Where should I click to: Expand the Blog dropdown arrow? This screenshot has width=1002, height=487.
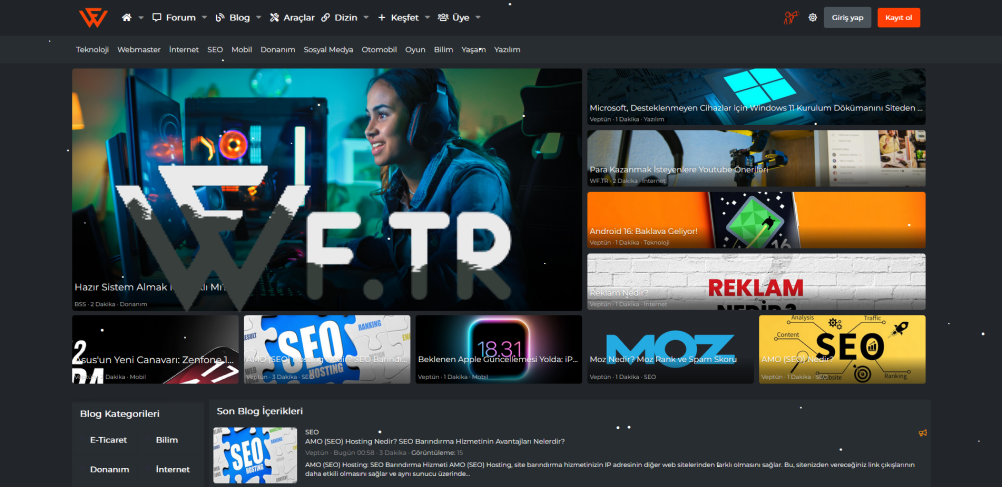click(259, 18)
